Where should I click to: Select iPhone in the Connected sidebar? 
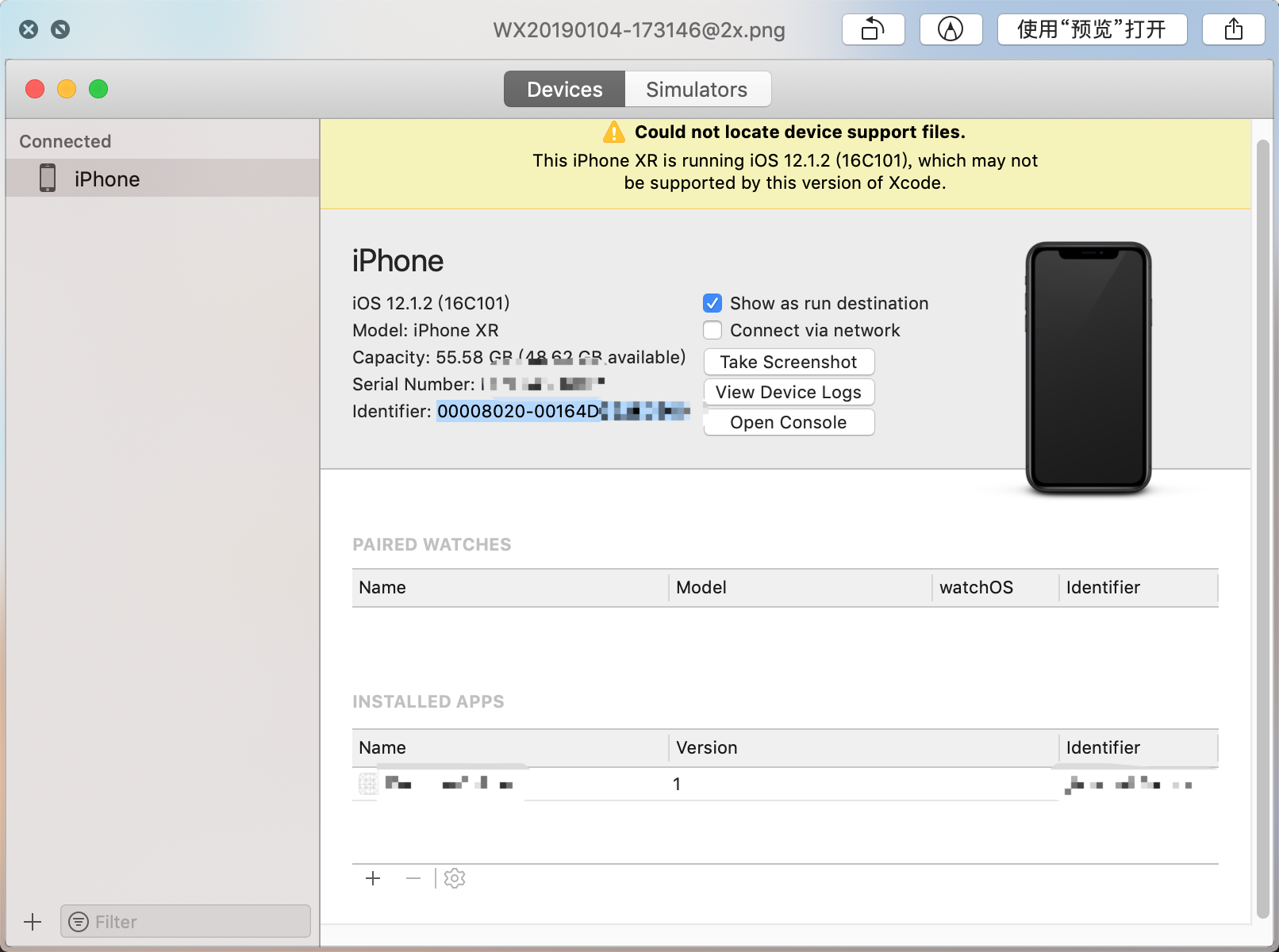pyautogui.click(x=163, y=178)
